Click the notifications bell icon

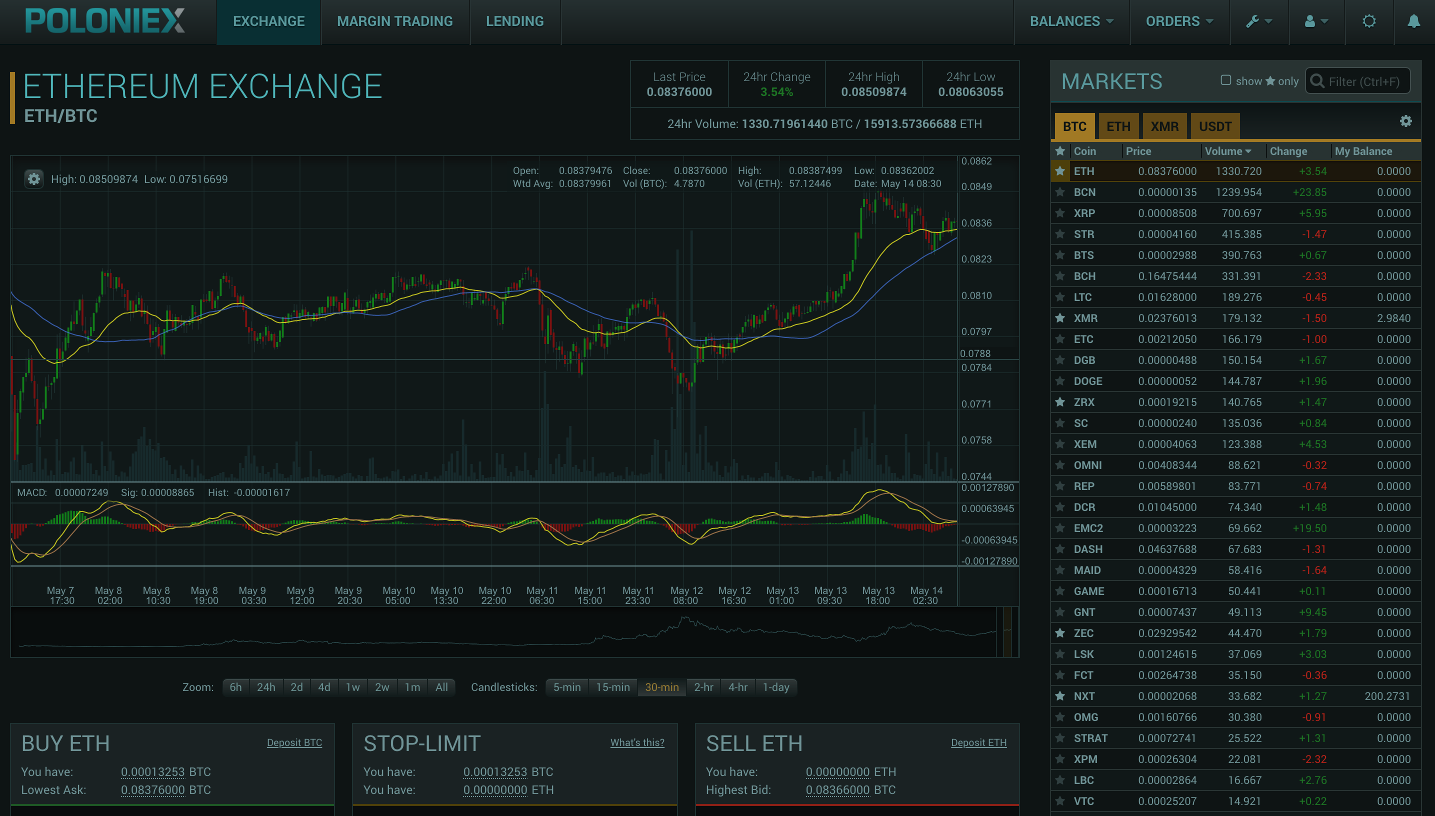point(1413,21)
